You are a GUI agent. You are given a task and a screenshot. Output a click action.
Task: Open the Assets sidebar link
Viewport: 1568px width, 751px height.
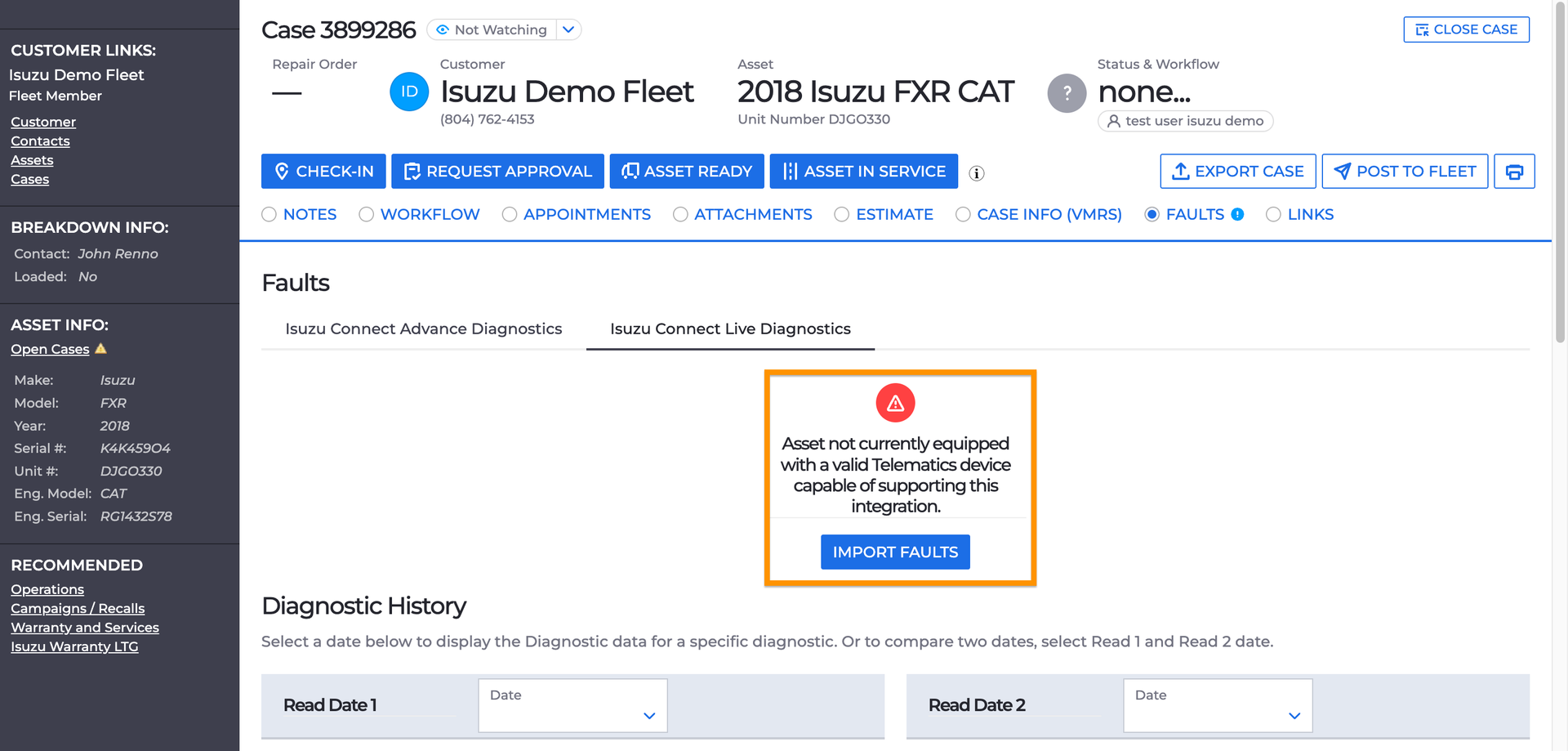(x=32, y=160)
